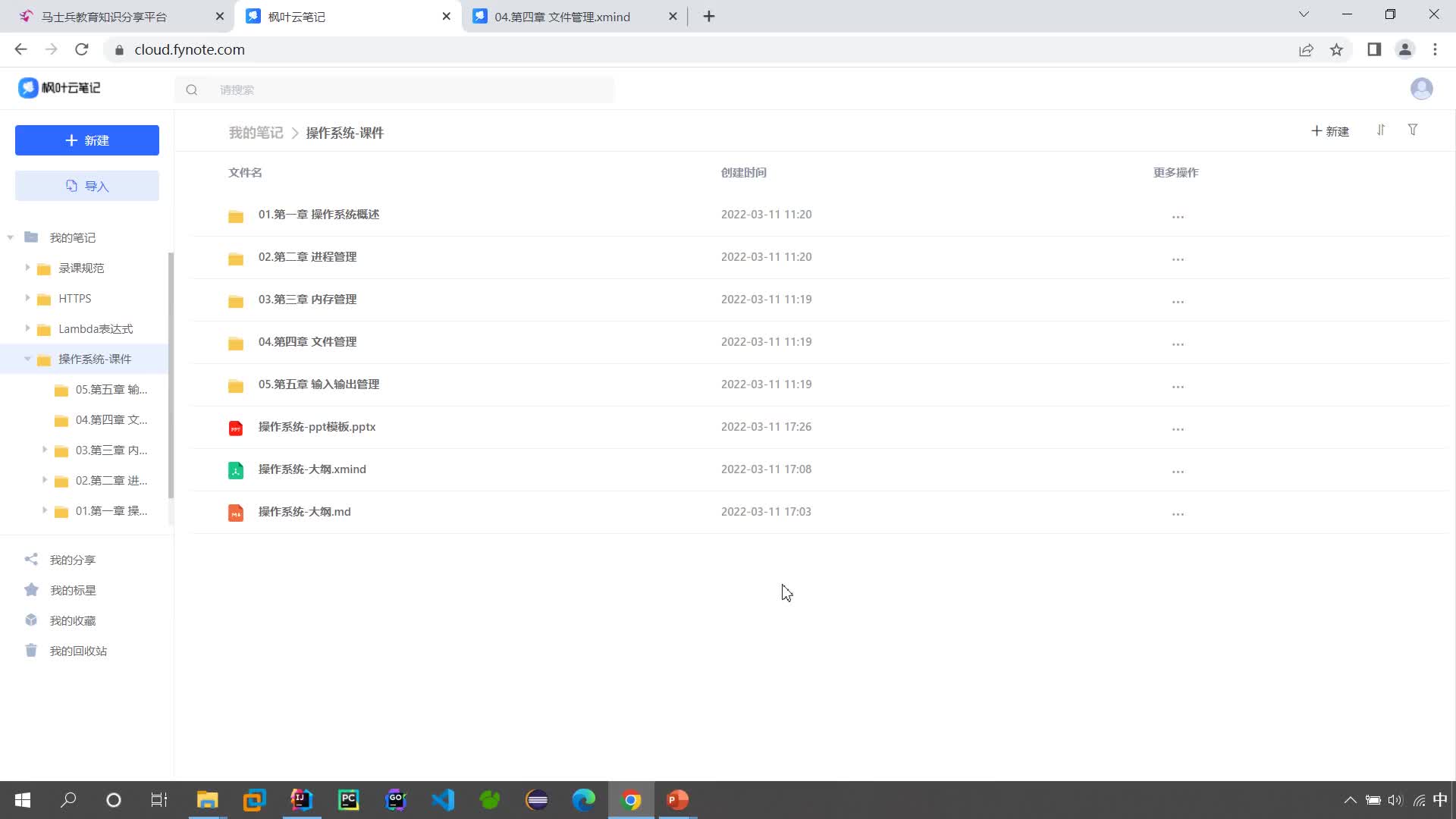Click the sidebar tree scrollbar
The height and width of the screenshot is (819, 1456).
coord(171,375)
